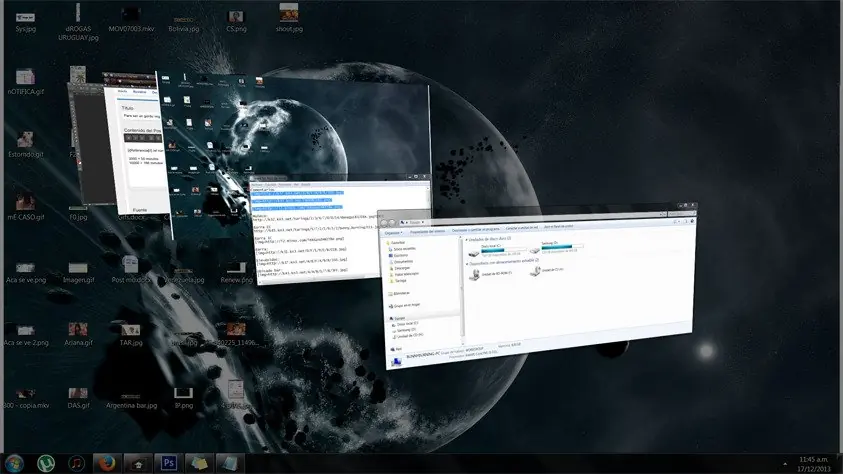The height and width of the screenshot is (474, 843).
Task: Select the MOV07003.mkv desktop file
Action: pyautogui.click(x=131, y=20)
